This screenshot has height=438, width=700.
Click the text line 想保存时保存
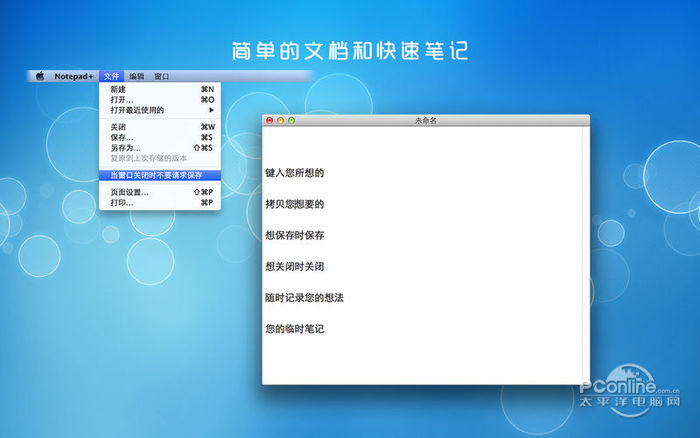(295, 235)
